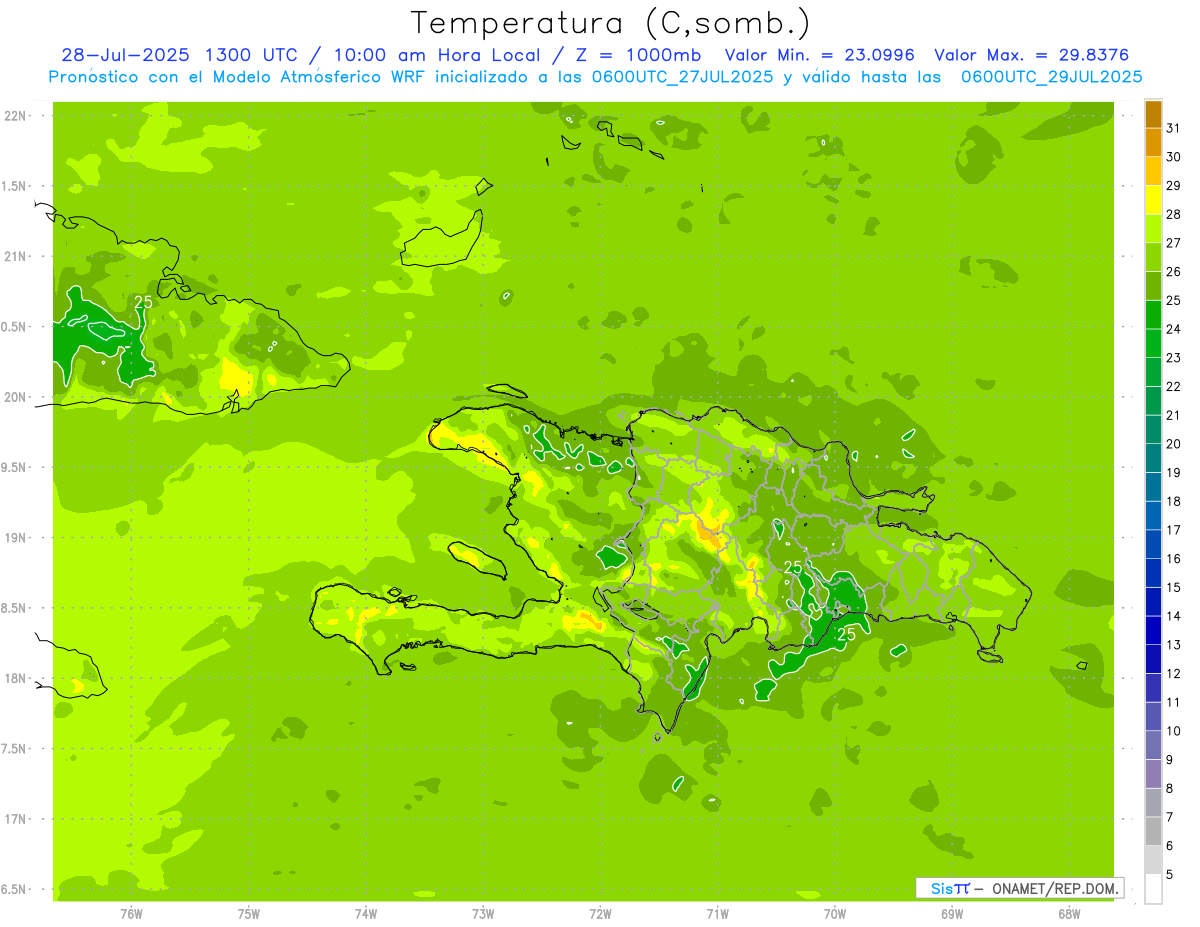Click the colorbar scale value "6"
Viewport: 1200px width, 927px height.
pyautogui.click(x=1169, y=846)
